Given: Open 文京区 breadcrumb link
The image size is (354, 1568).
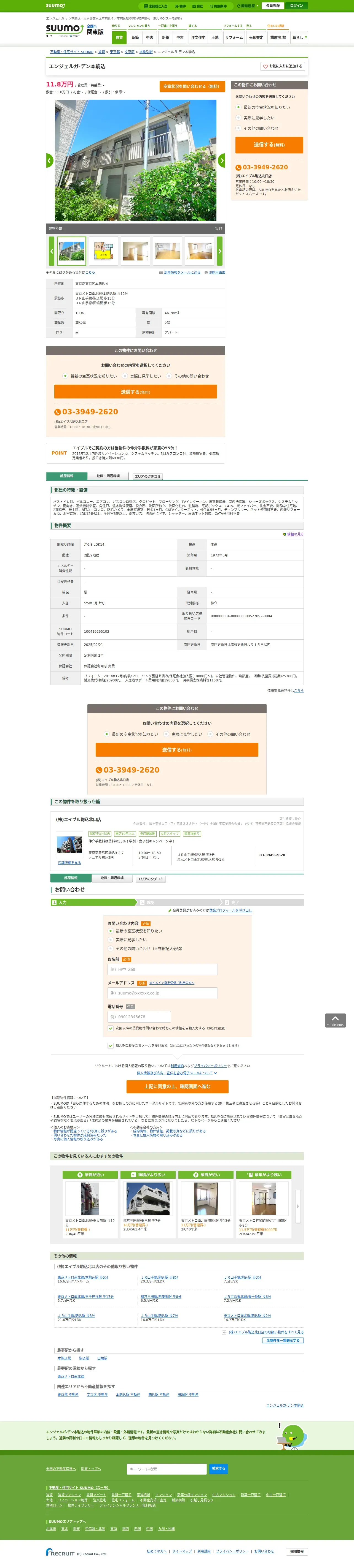Looking at the screenshot, I should pyautogui.click(x=129, y=52).
